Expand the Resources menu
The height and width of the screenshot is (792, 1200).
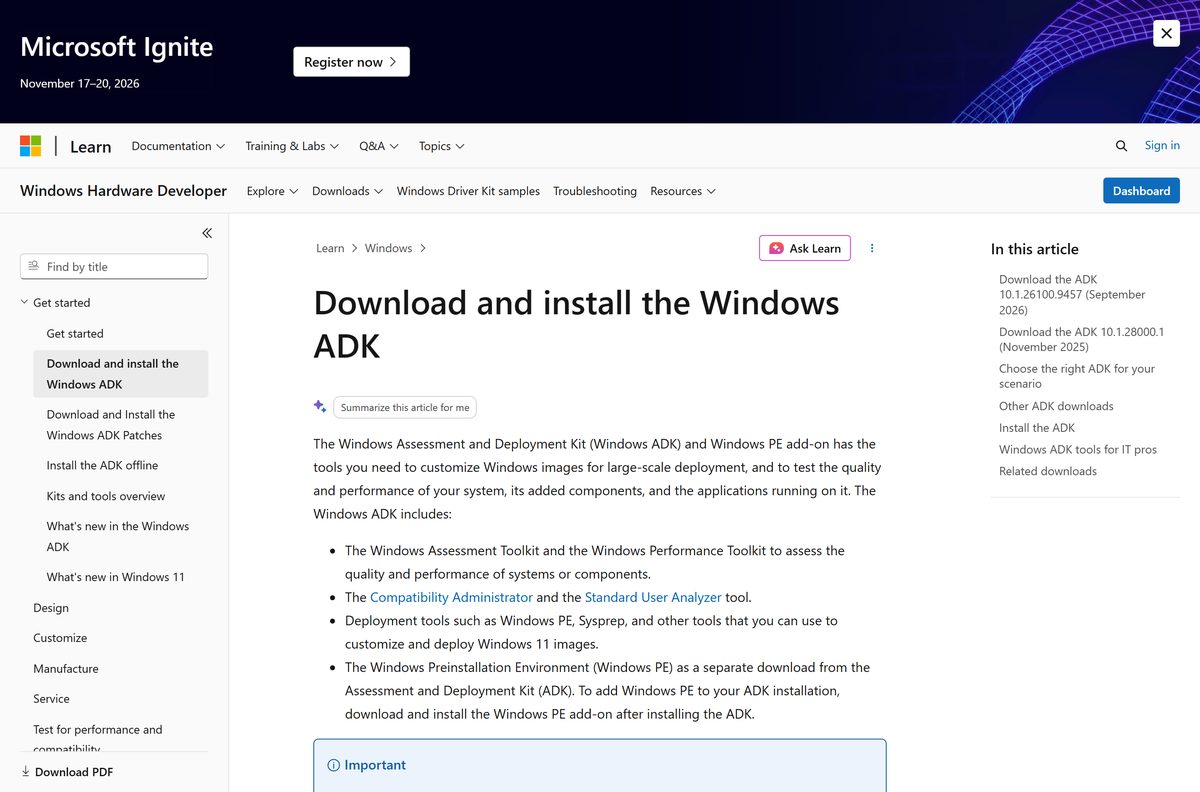(x=683, y=191)
